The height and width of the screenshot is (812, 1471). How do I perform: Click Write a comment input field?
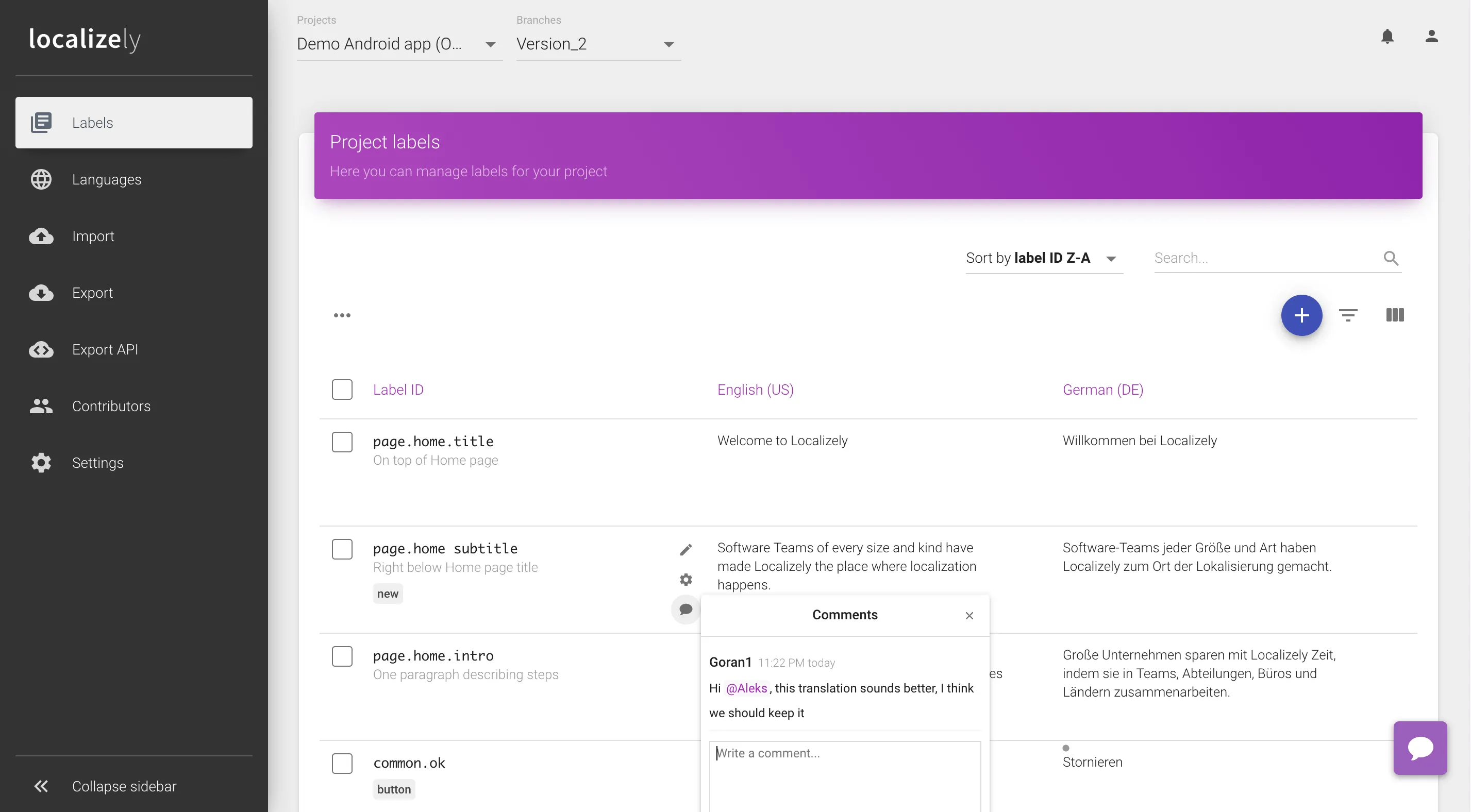tap(843, 752)
